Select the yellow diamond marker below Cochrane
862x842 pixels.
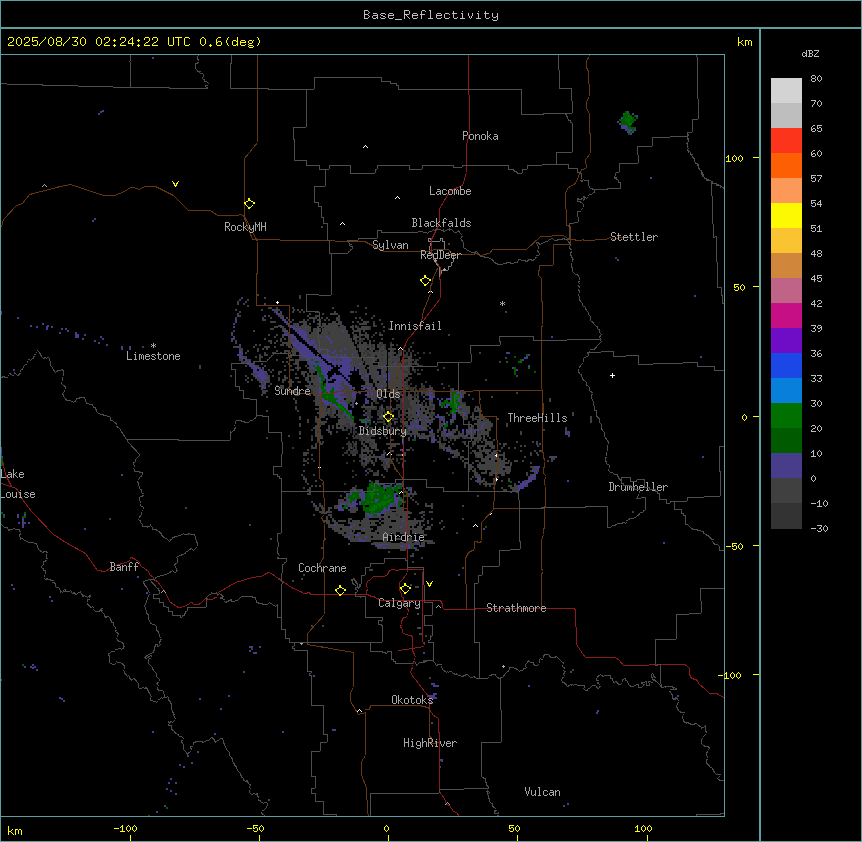point(340,590)
